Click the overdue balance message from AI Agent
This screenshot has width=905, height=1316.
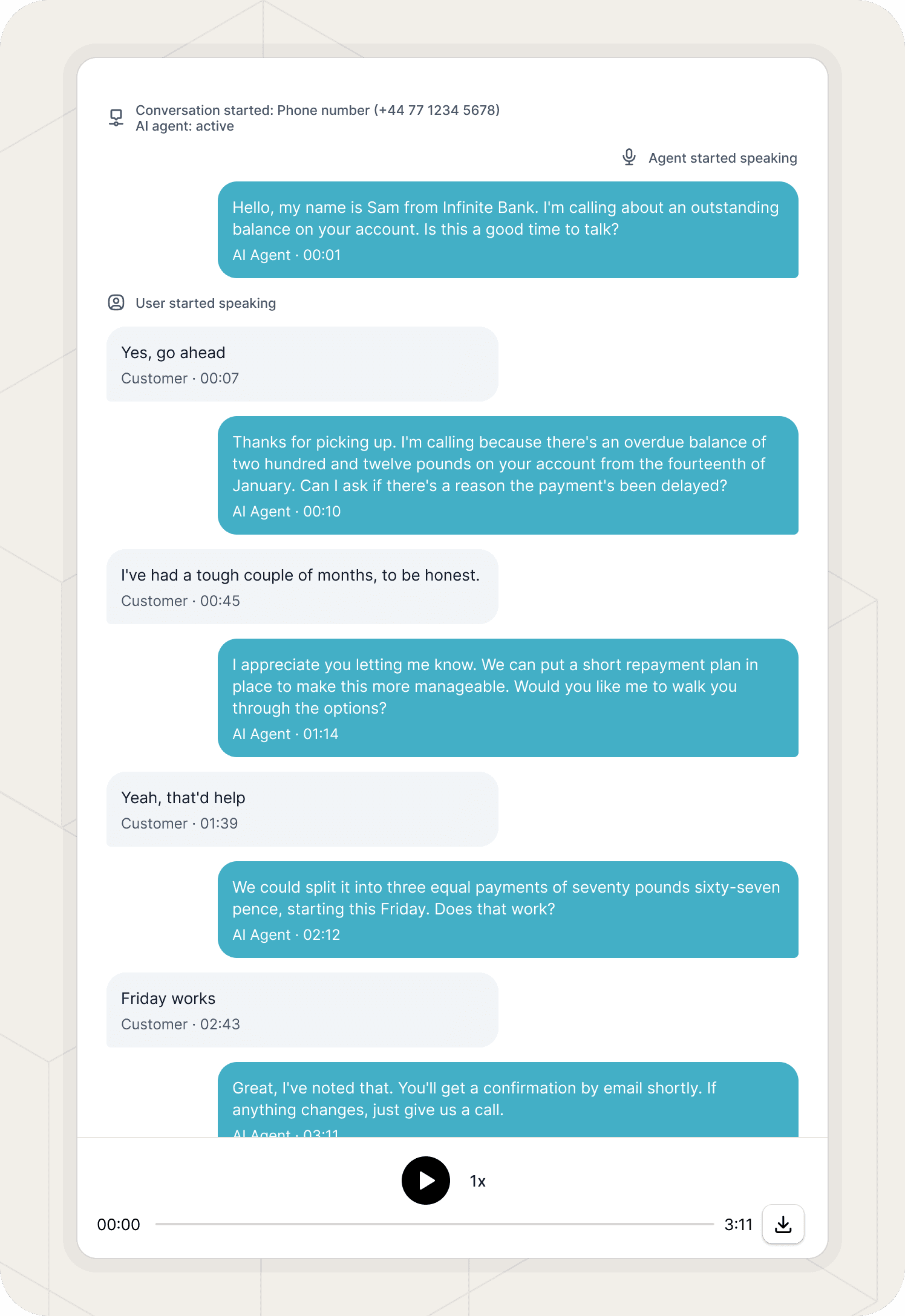pyautogui.click(x=508, y=475)
